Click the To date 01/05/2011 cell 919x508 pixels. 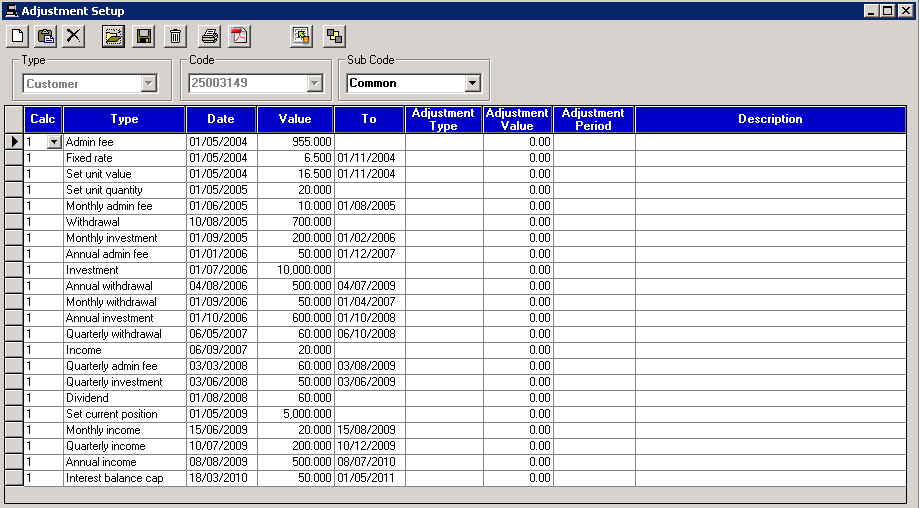tap(370, 478)
